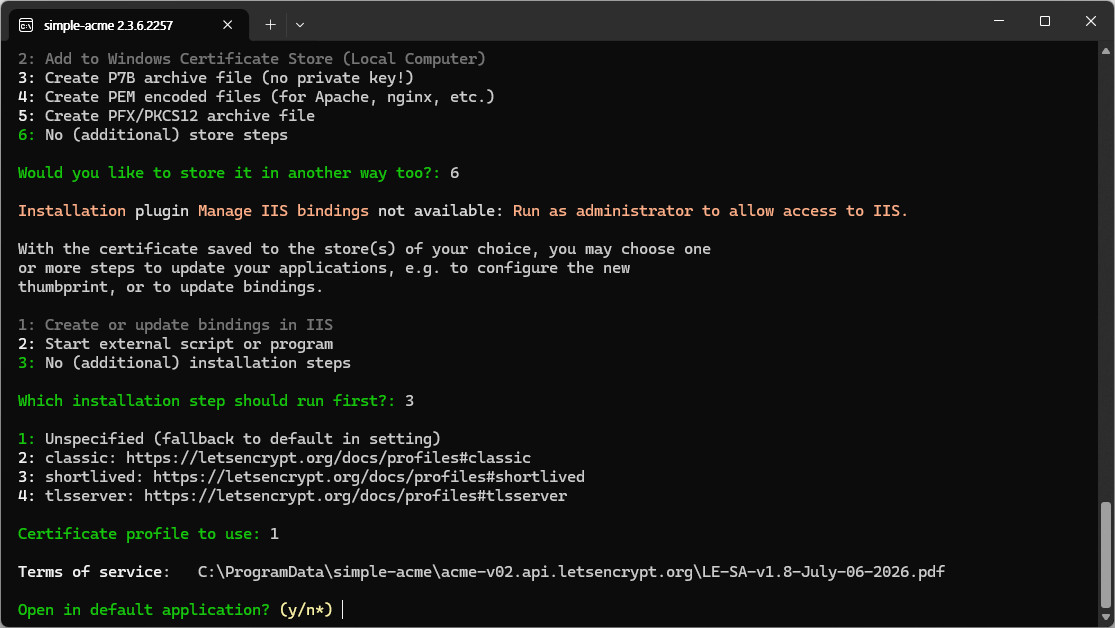Image resolution: width=1115 pixels, height=628 pixels.
Task: Click the scrollbar up arrow
Action: pyautogui.click(x=1106, y=50)
